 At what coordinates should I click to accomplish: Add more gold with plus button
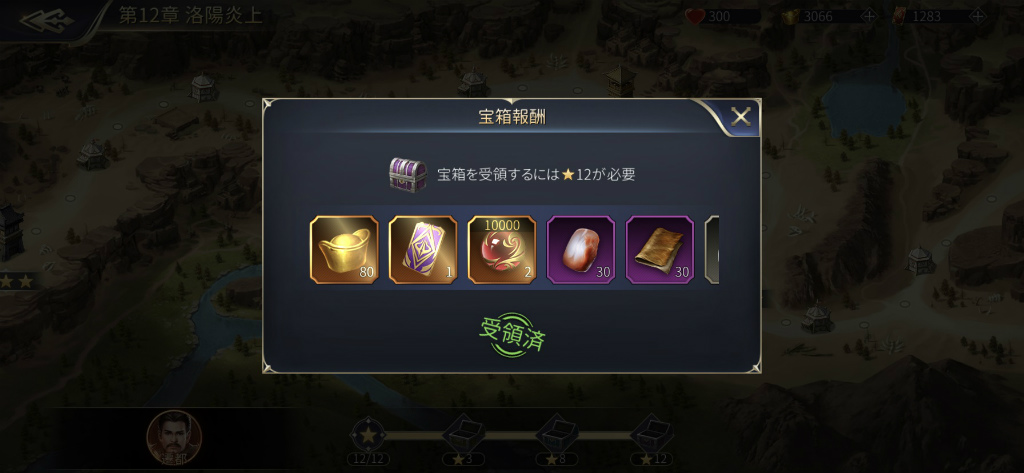[x=869, y=16]
